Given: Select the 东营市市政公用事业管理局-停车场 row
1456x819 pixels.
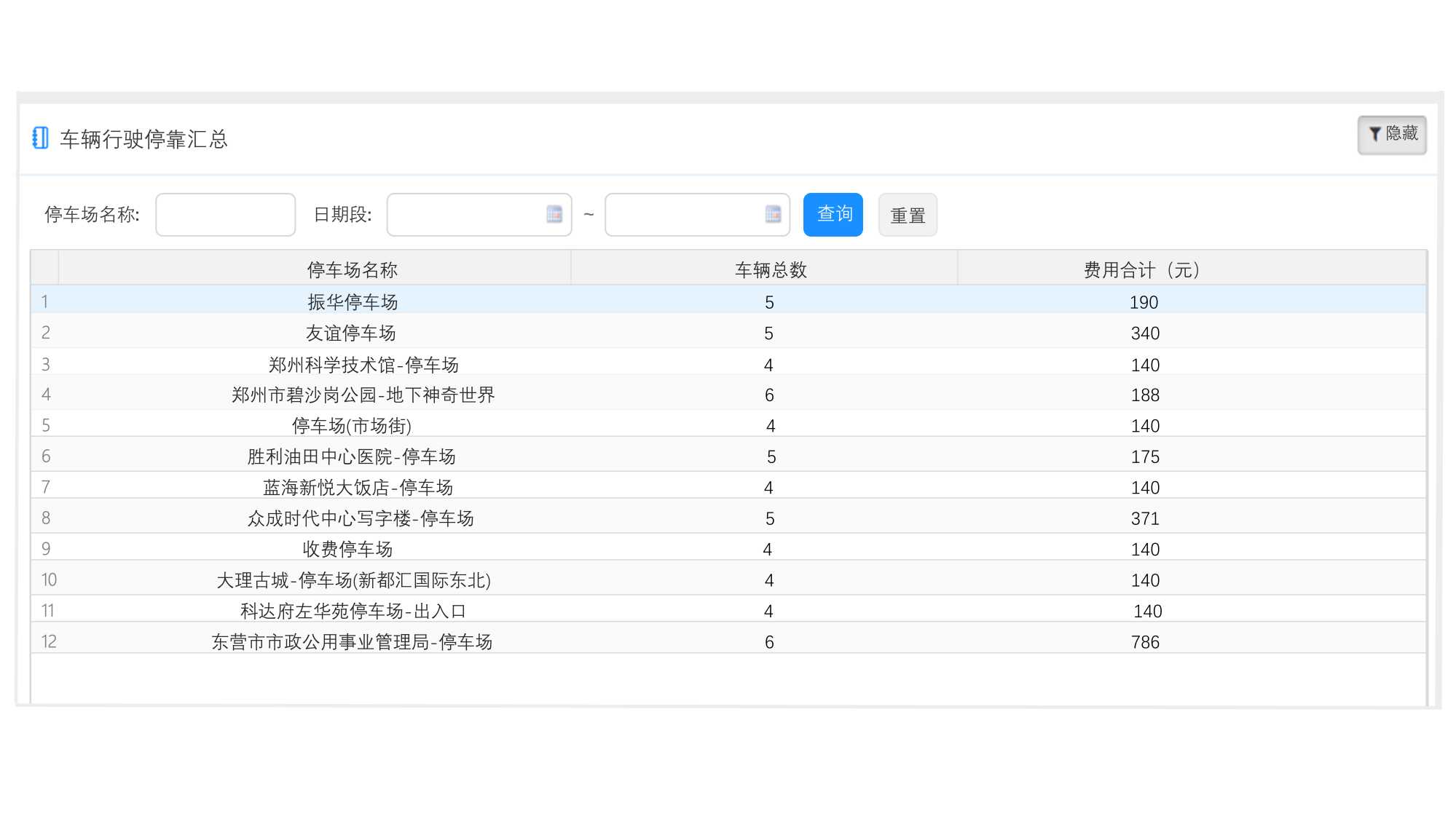Looking at the screenshot, I should pyautogui.click(x=352, y=641).
